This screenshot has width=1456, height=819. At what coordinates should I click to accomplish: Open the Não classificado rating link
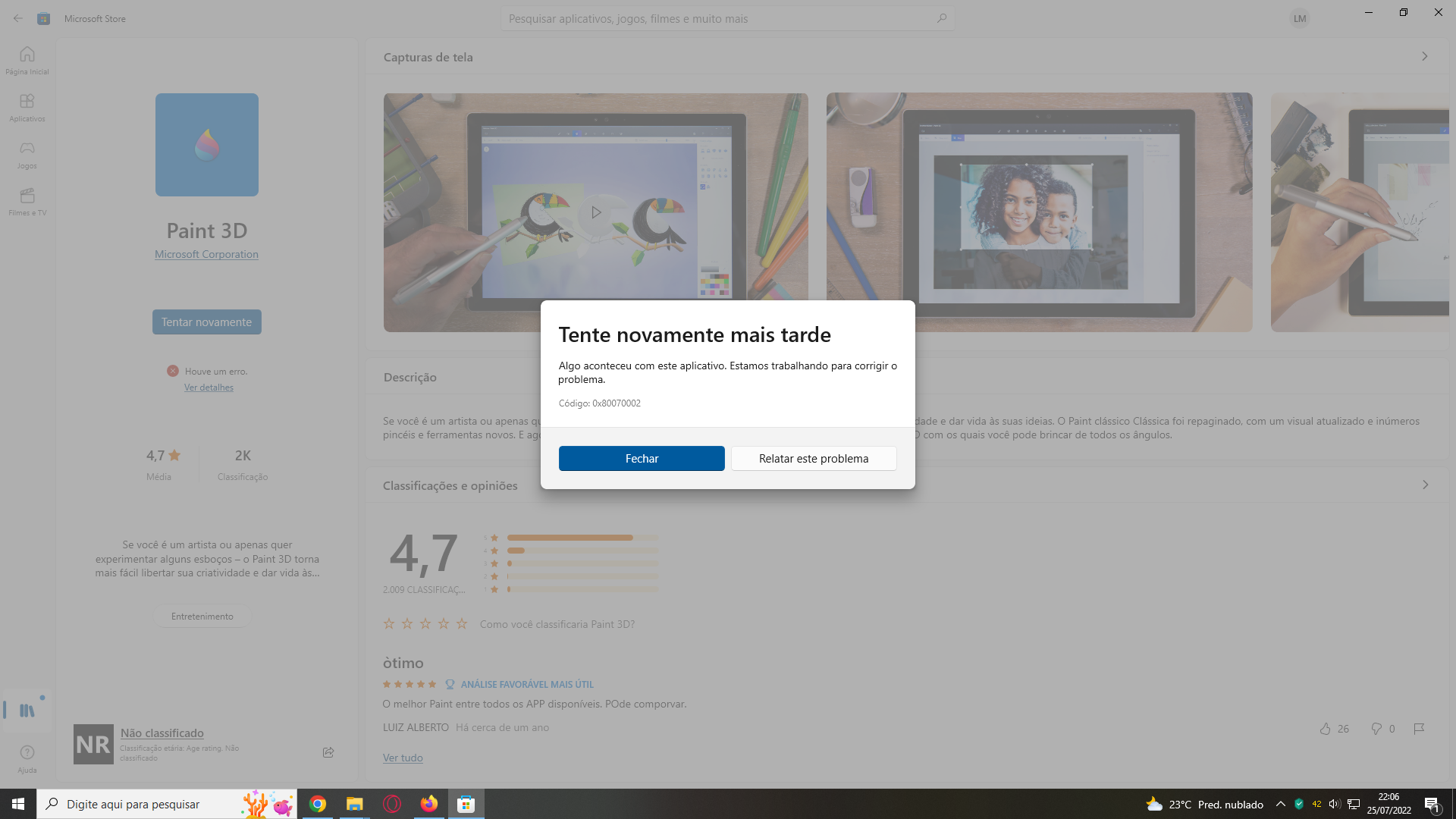click(162, 733)
